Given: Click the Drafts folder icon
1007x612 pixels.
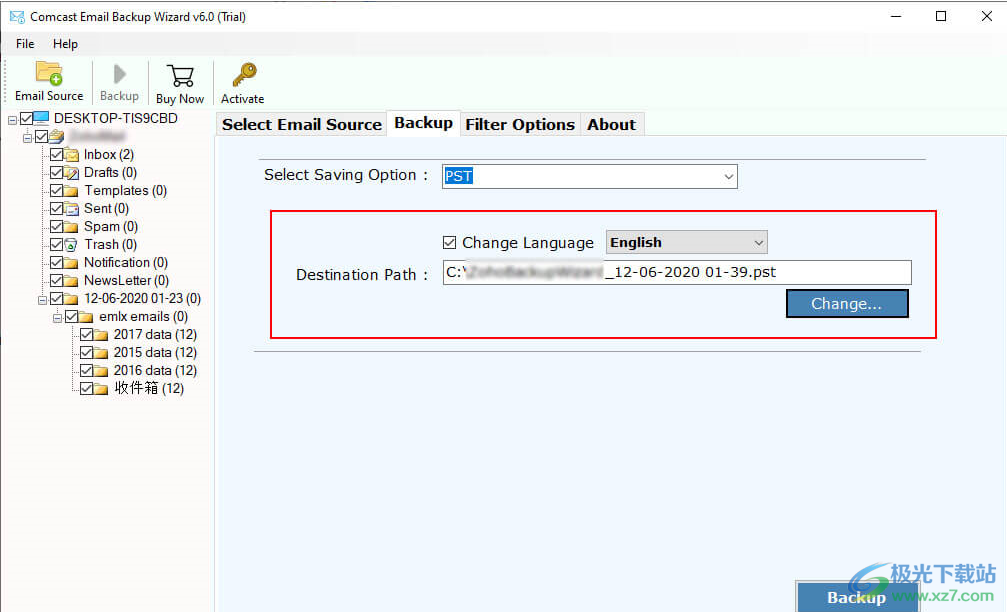Looking at the screenshot, I should (x=71, y=173).
